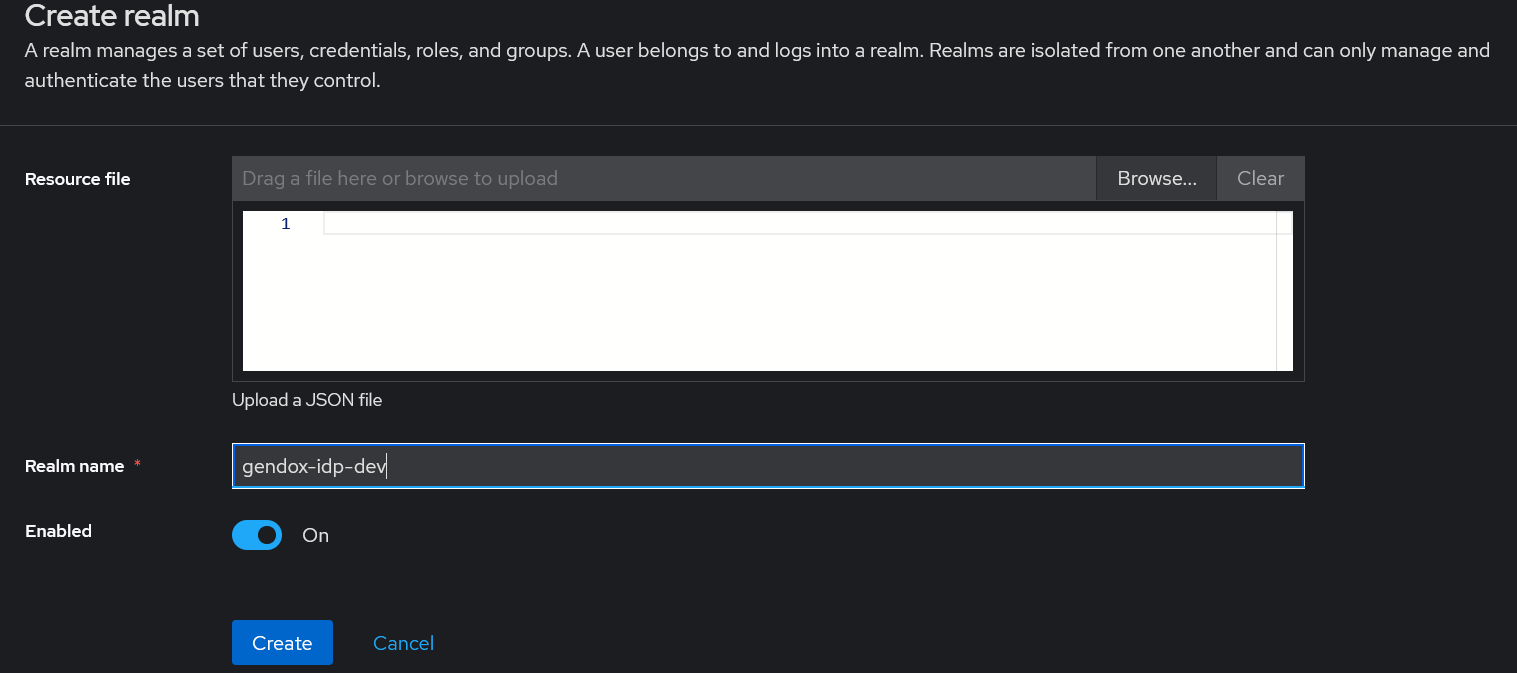Click the Resource file label
Screen dimensions: 1517x673
pos(78,179)
